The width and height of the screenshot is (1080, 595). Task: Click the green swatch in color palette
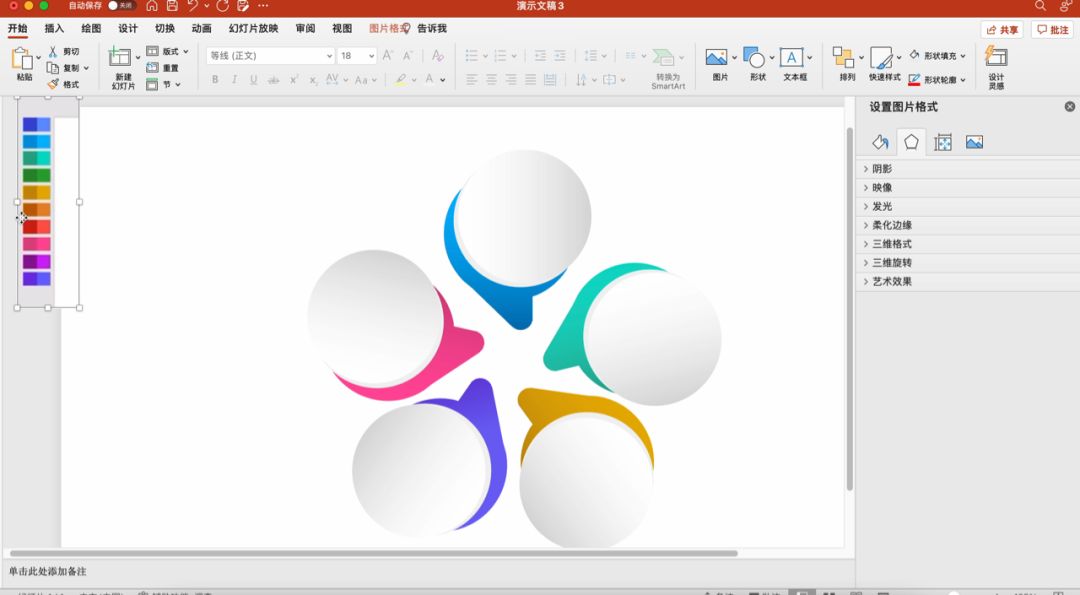coord(37,176)
